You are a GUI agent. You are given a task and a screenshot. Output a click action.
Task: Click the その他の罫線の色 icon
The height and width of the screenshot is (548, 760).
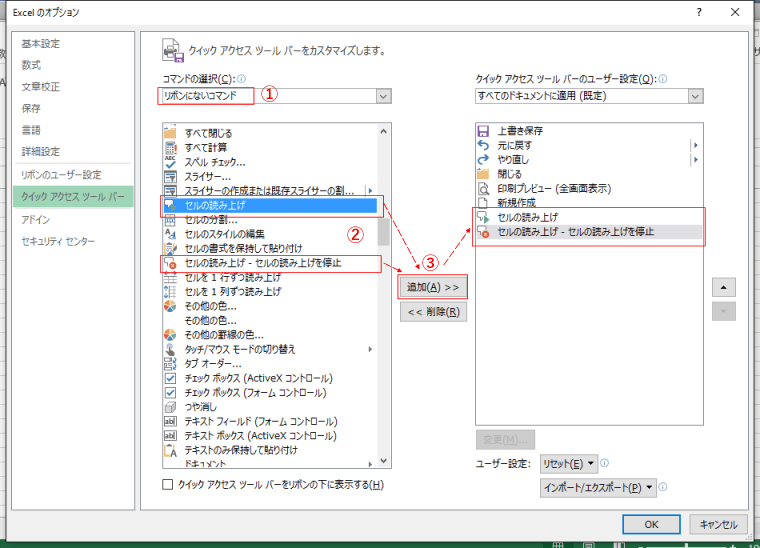[x=170, y=335]
